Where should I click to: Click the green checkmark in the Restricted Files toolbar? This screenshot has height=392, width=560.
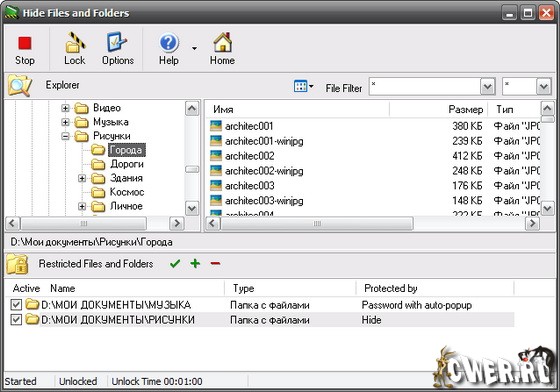175,264
